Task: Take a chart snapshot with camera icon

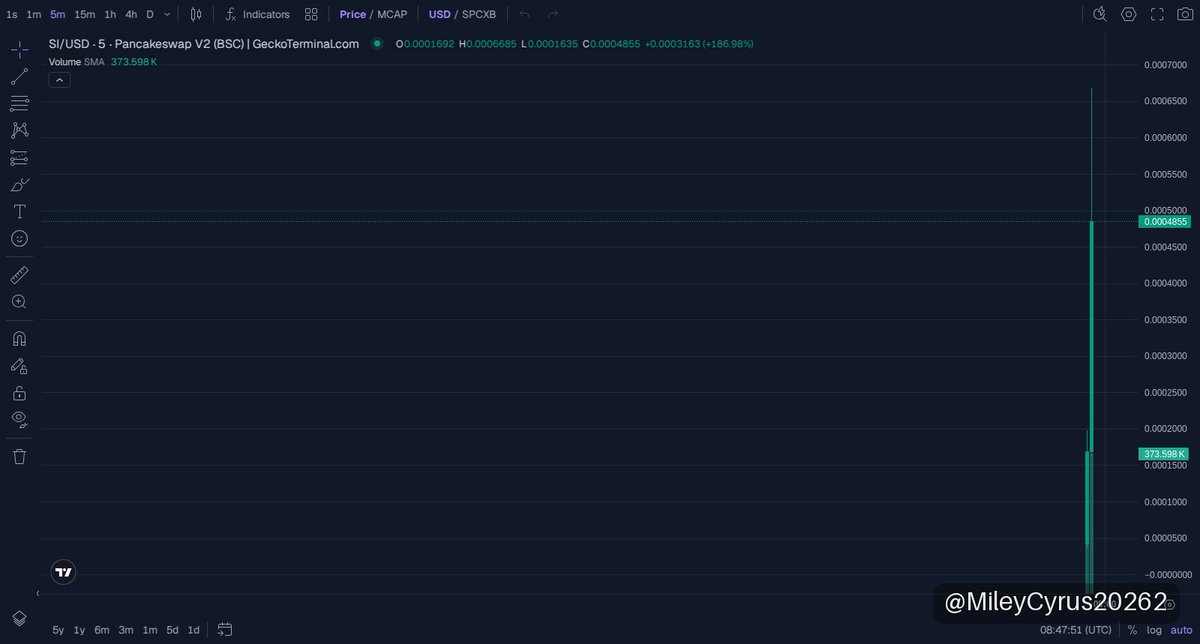Action: (1185, 14)
